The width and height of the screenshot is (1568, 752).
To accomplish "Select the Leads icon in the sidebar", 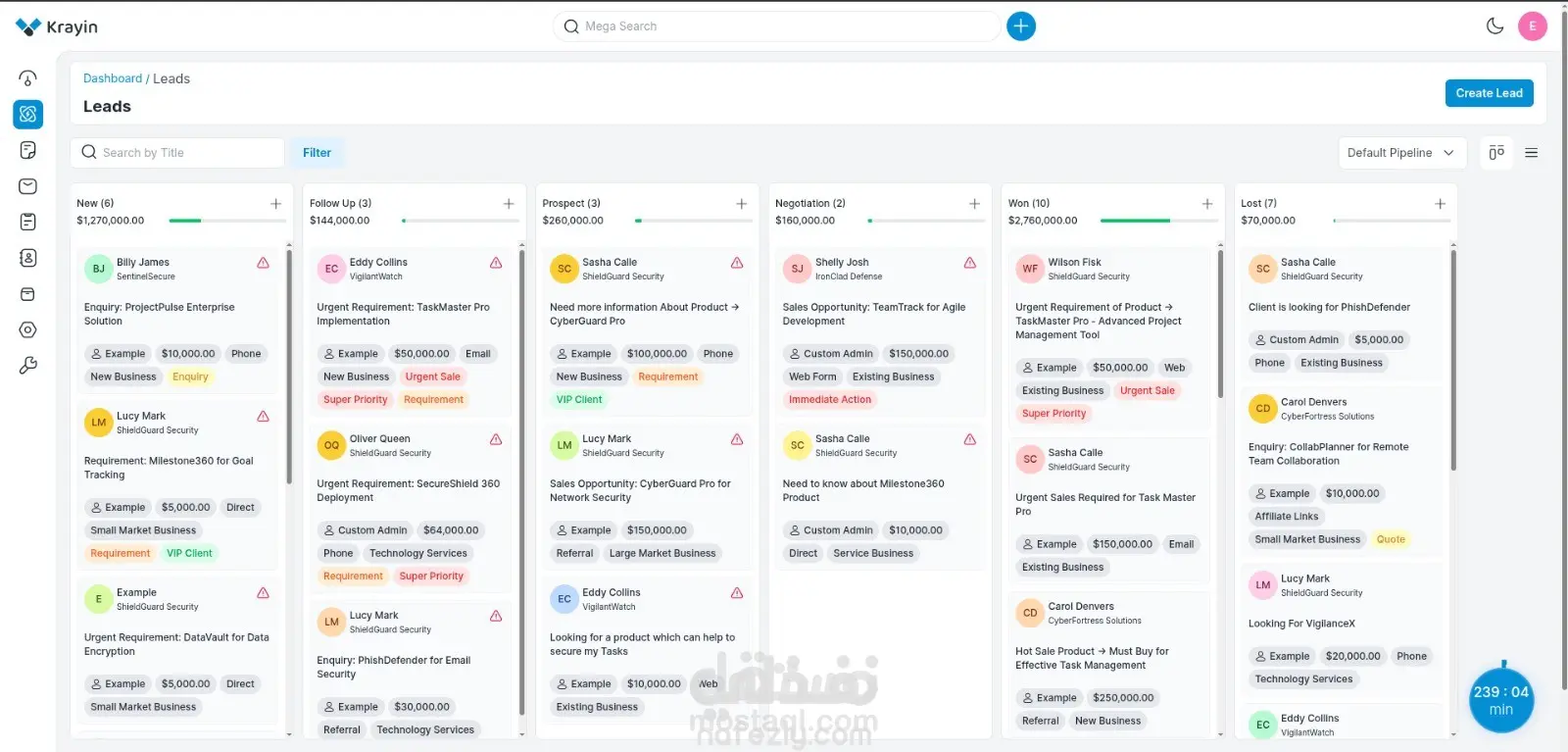I will pyautogui.click(x=28, y=114).
